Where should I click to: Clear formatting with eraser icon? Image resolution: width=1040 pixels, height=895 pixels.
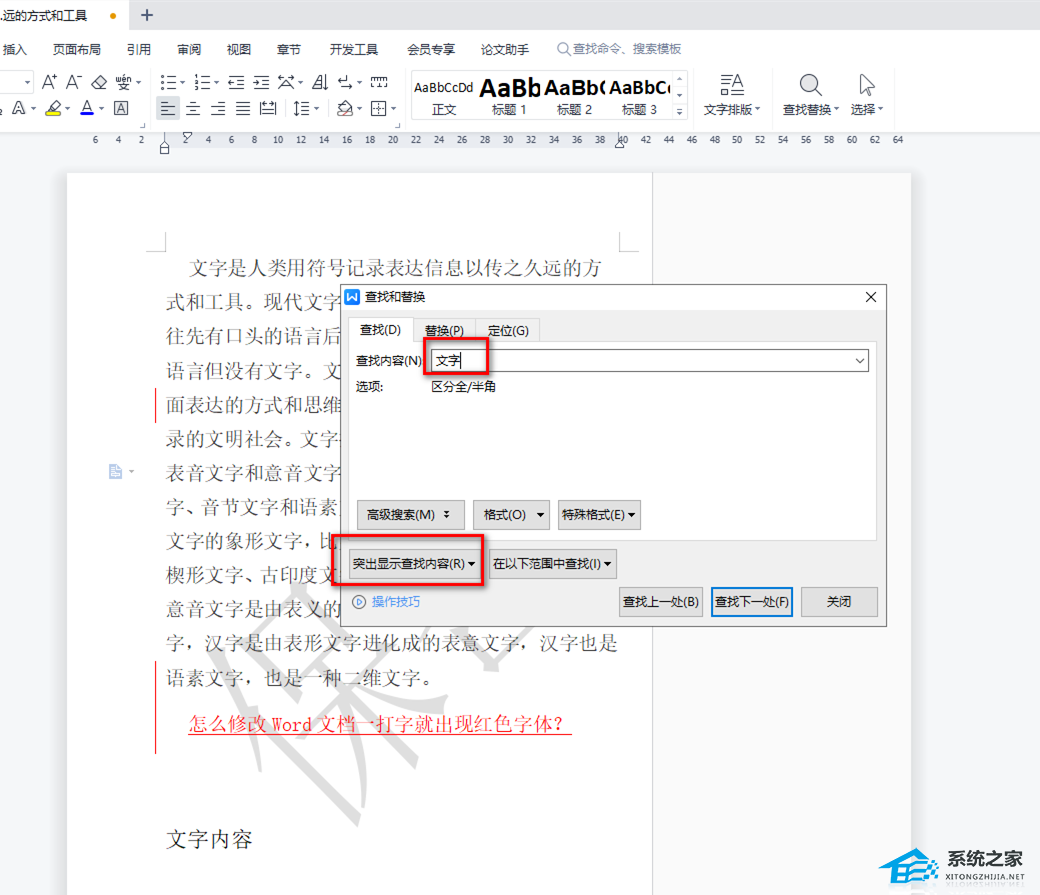click(x=99, y=82)
